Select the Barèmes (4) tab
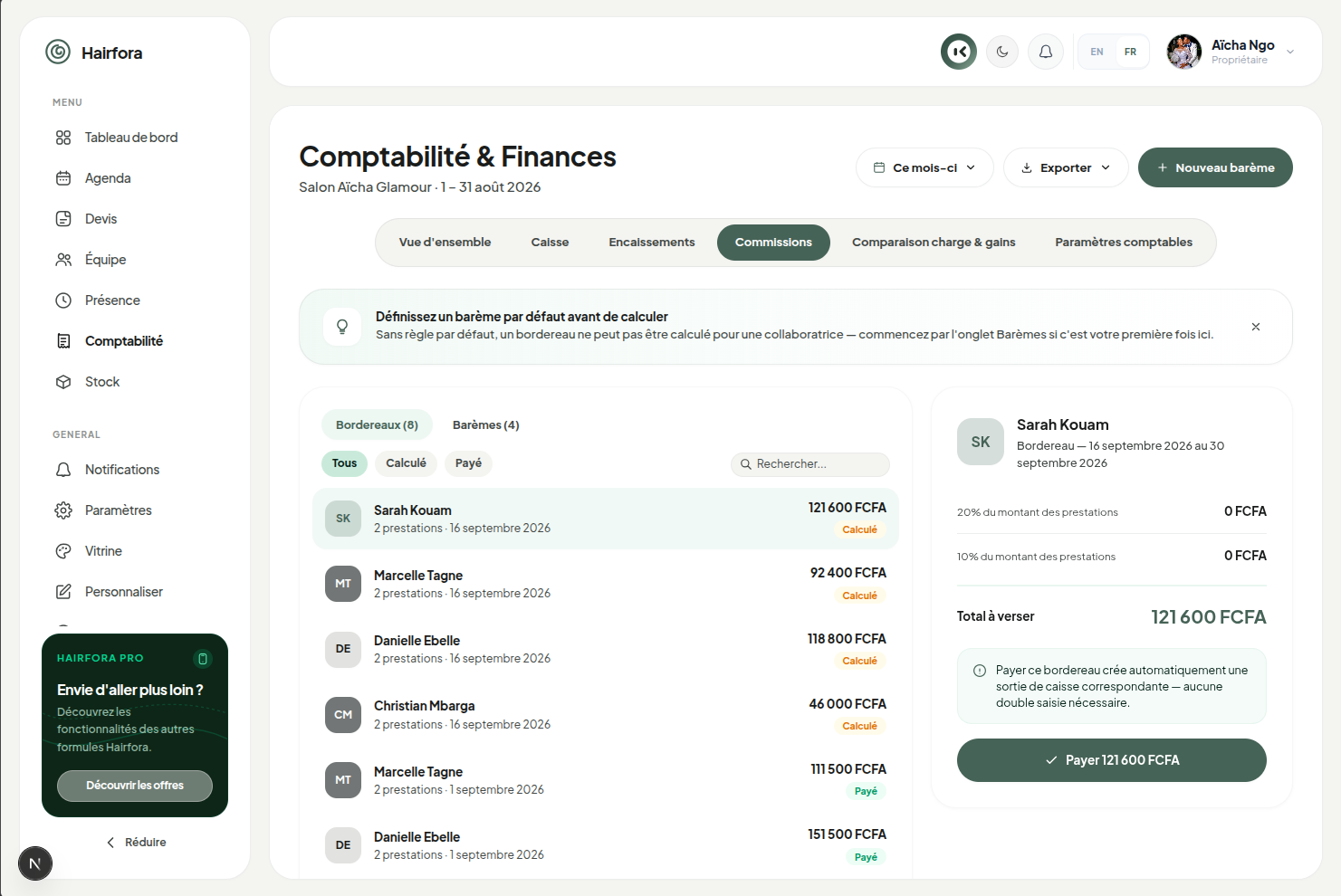This screenshot has height=896, width=1341. [486, 425]
